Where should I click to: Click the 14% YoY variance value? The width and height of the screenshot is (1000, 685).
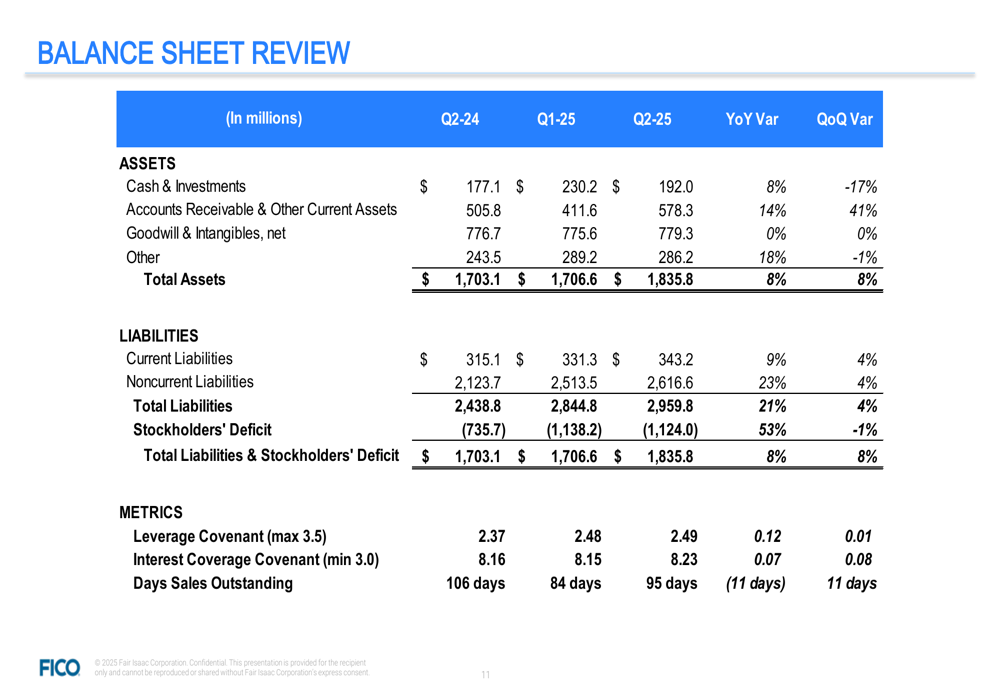pyautogui.click(x=772, y=210)
